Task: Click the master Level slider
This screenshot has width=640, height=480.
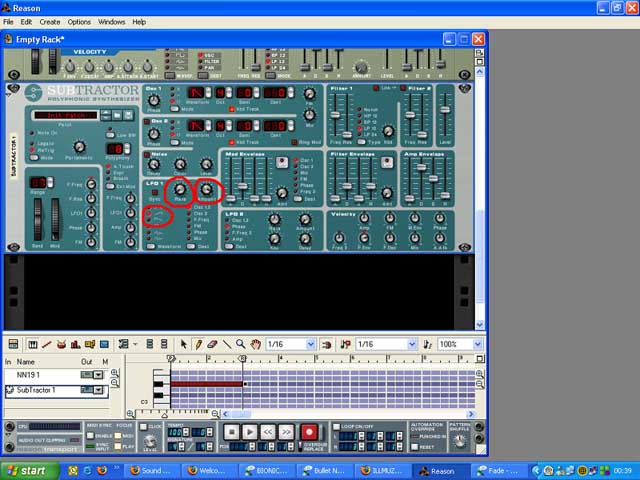Action: [445, 110]
